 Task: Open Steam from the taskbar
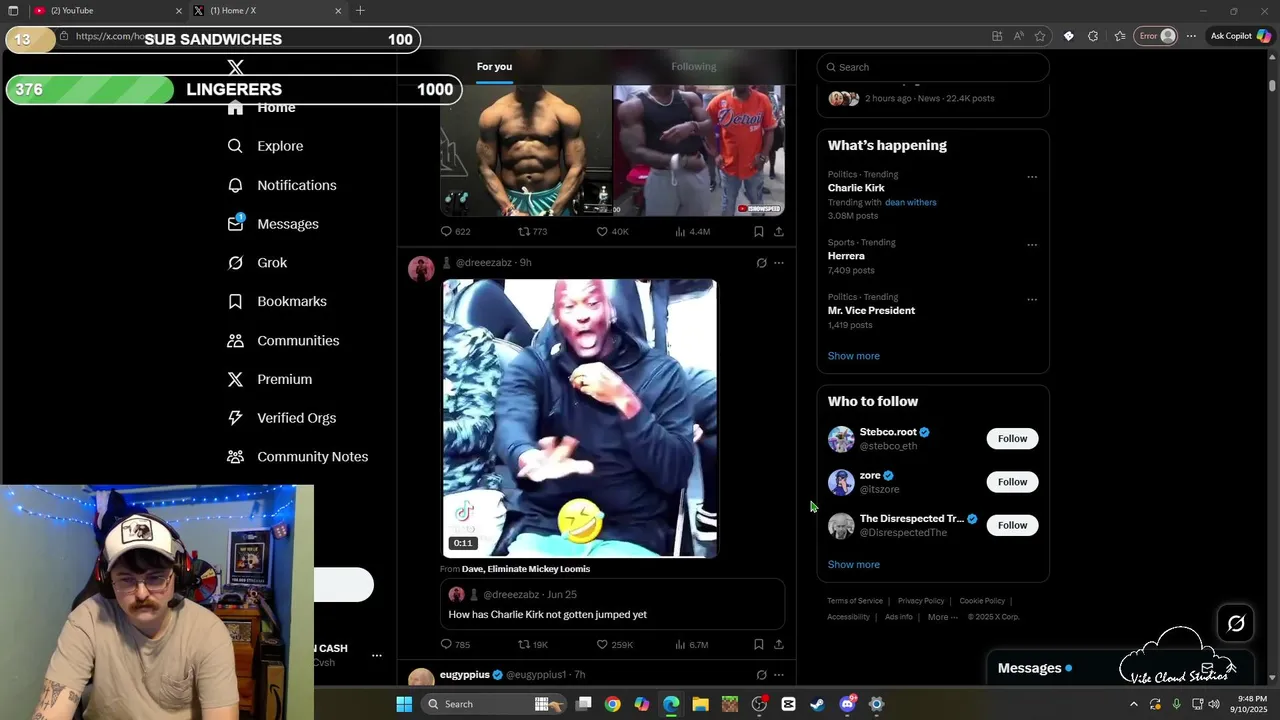(x=817, y=704)
